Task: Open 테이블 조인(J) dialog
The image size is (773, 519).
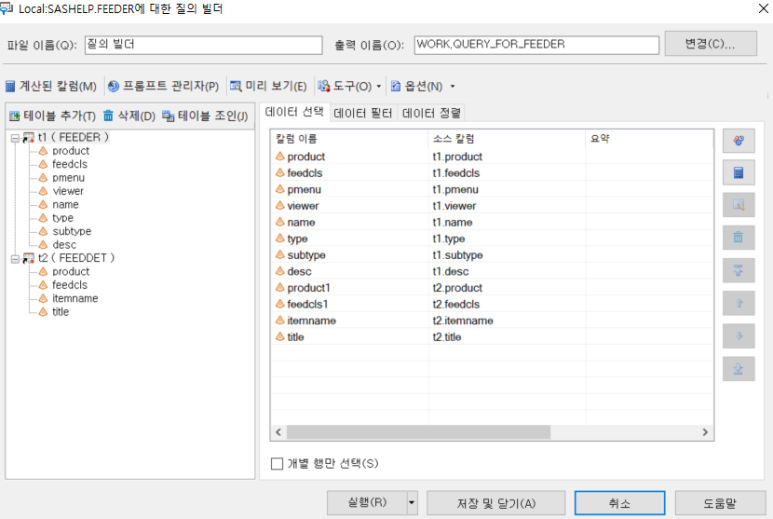Action: (x=205, y=116)
